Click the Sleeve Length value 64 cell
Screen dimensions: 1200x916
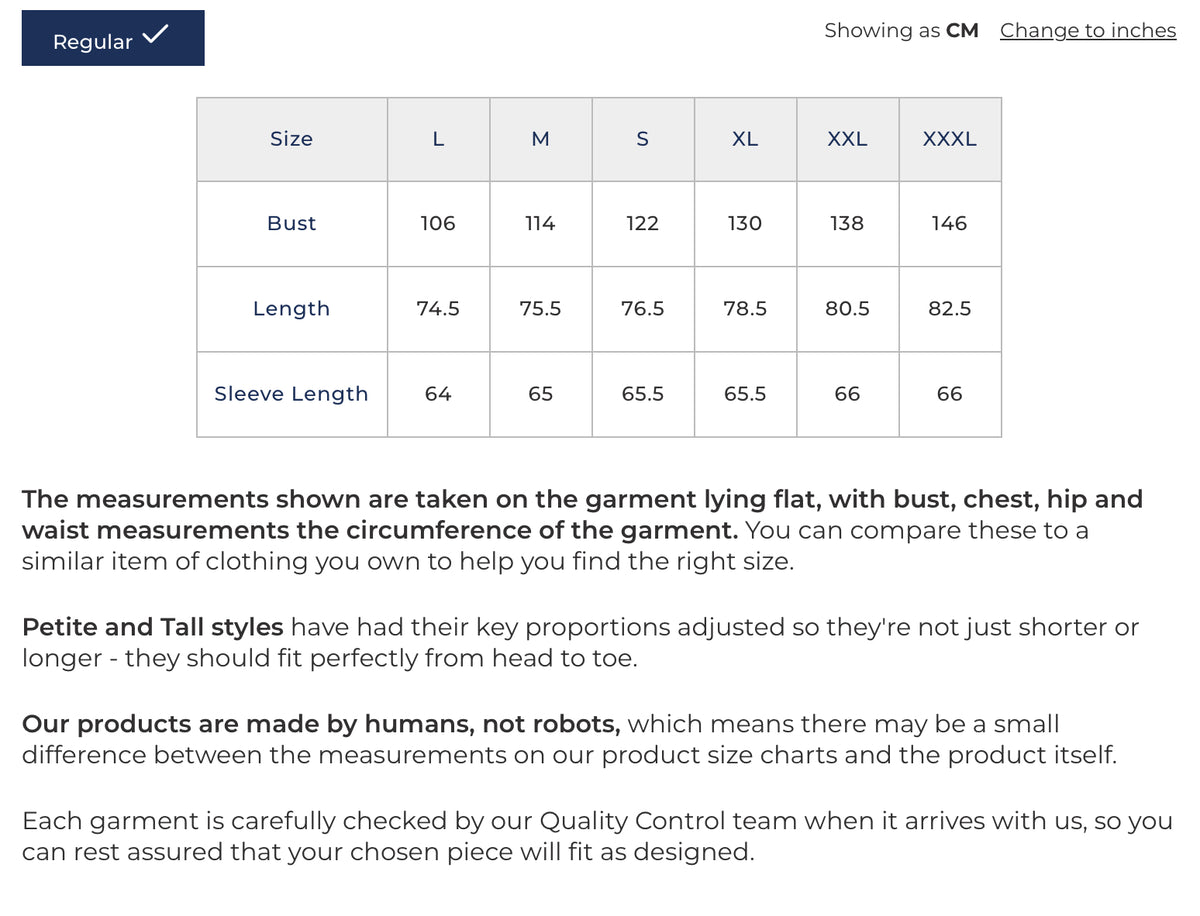point(438,394)
